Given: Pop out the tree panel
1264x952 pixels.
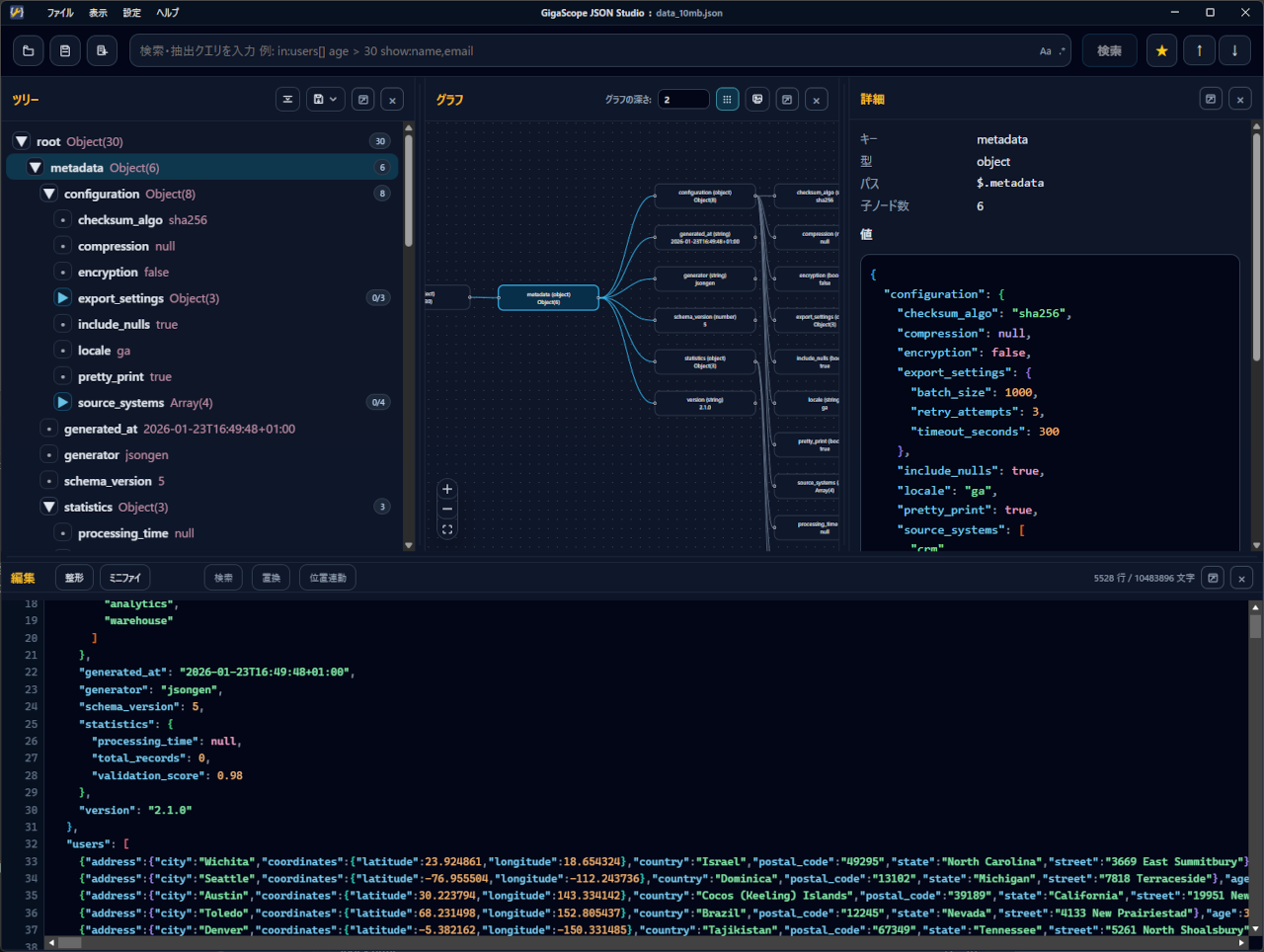Looking at the screenshot, I should click(363, 100).
